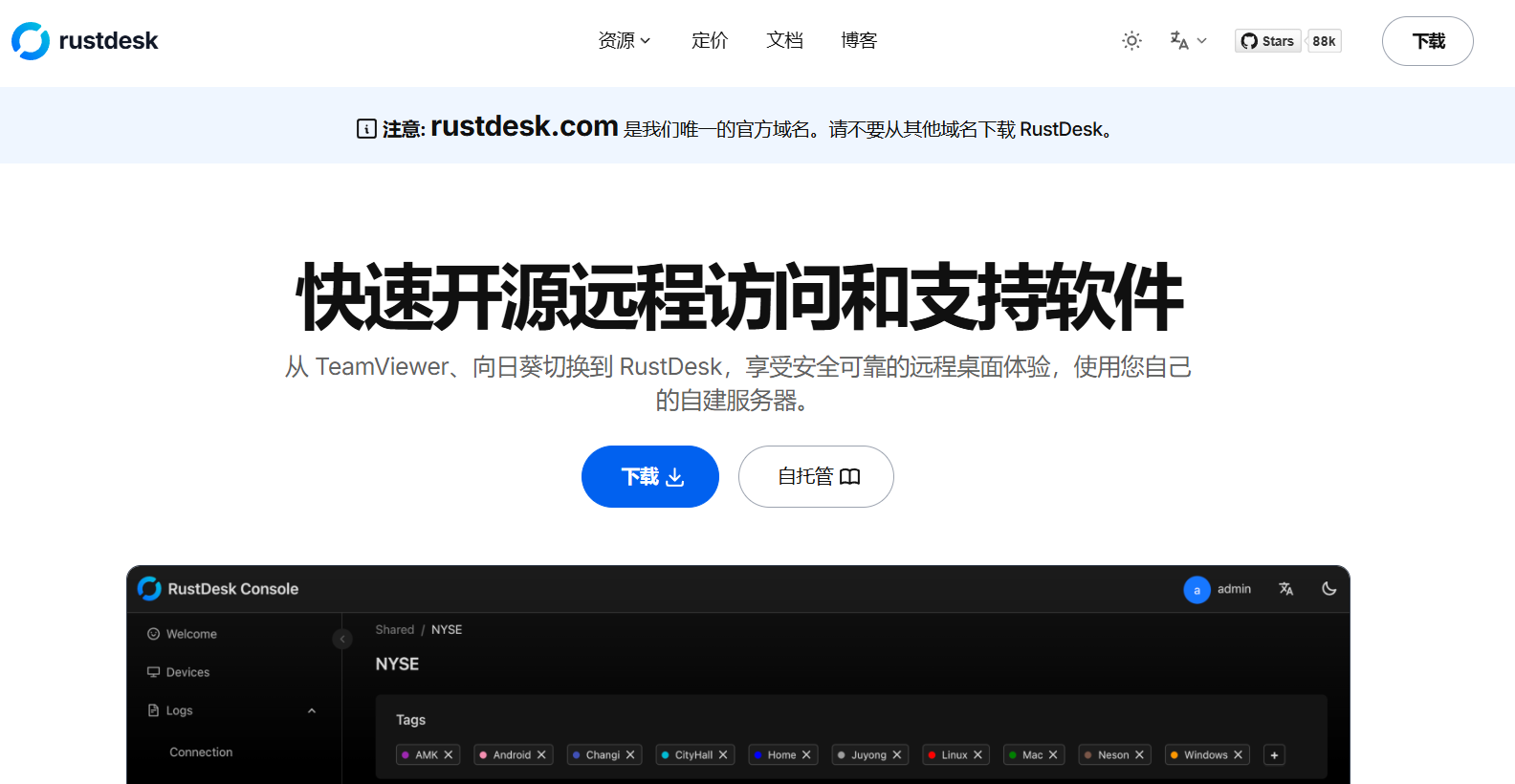
Task: Click the admin username label
Action: [x=1234, y=589]
